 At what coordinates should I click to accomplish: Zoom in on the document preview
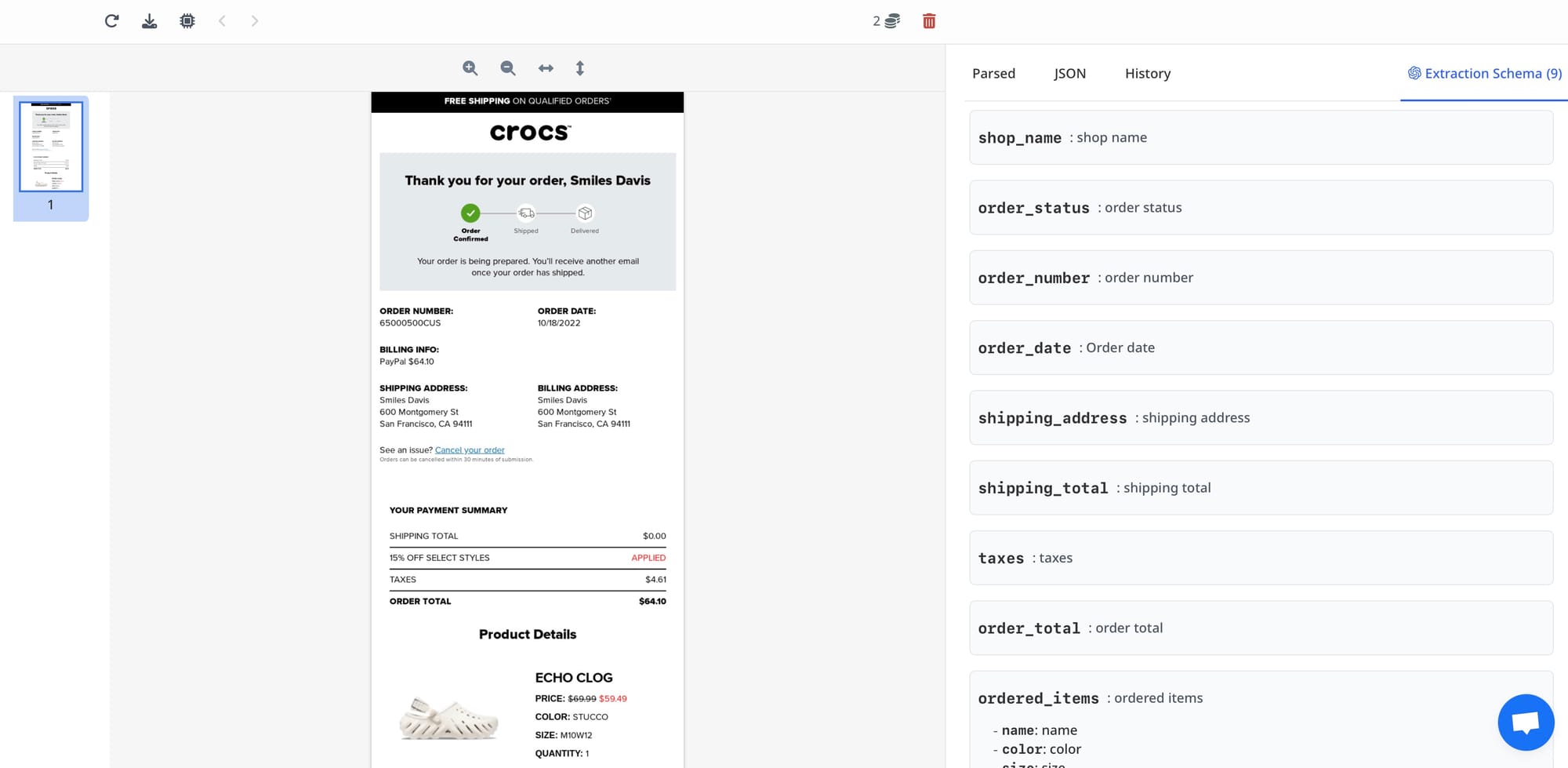[470, 68]
